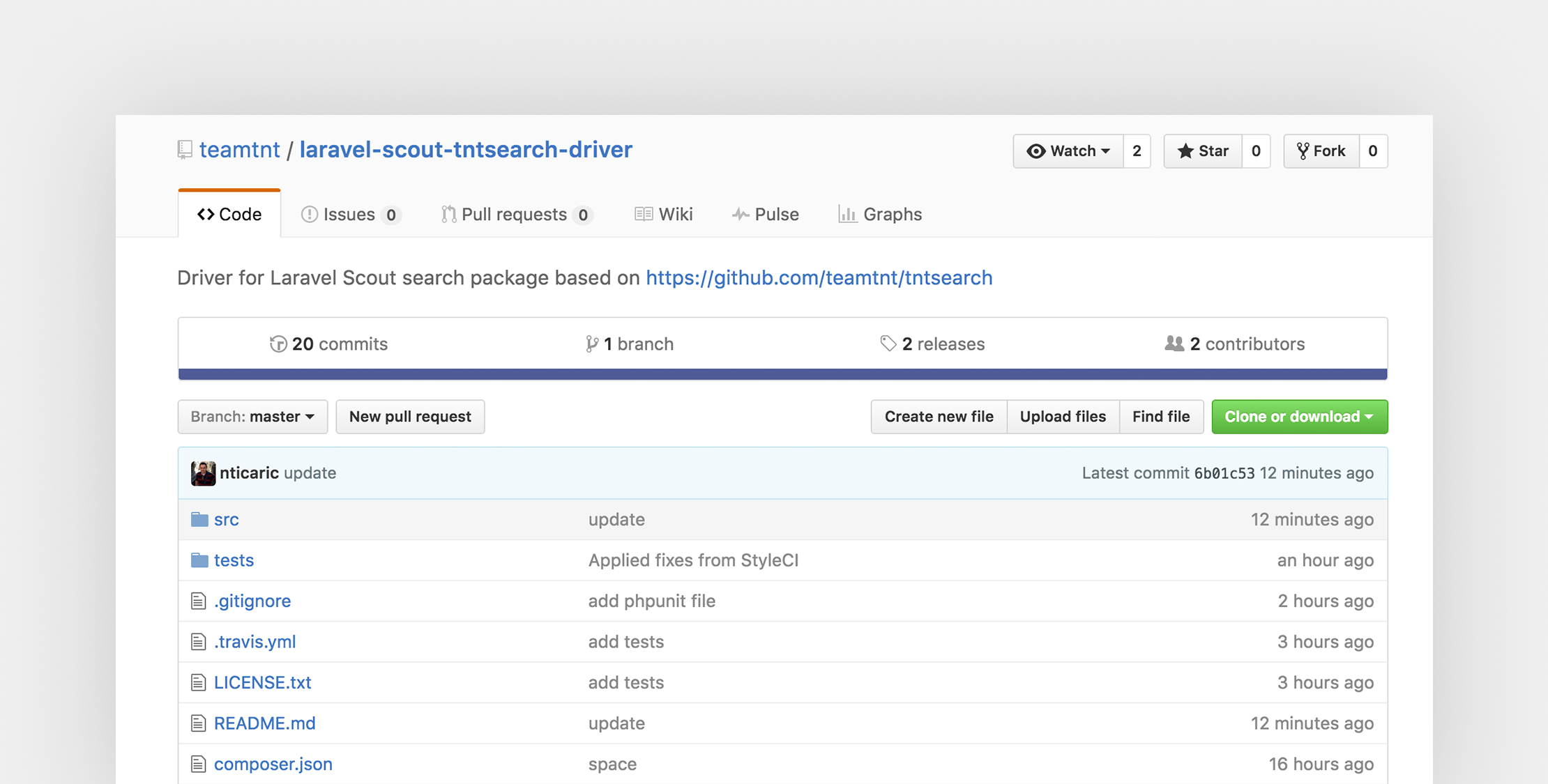
Task: View the forks count 0
Action: point(1373,151)
